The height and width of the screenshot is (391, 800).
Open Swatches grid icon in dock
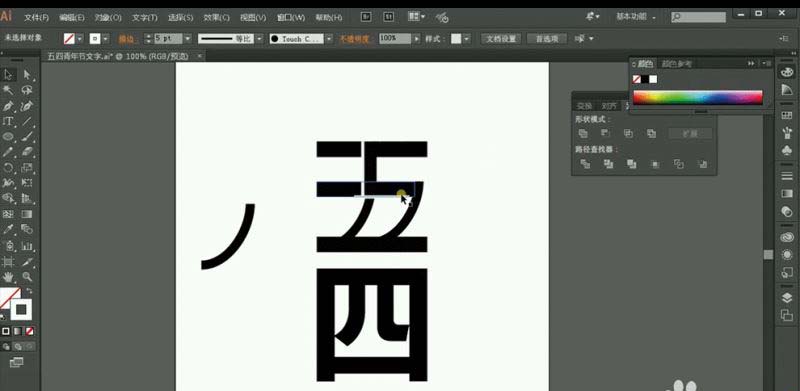tap(787, 115)
